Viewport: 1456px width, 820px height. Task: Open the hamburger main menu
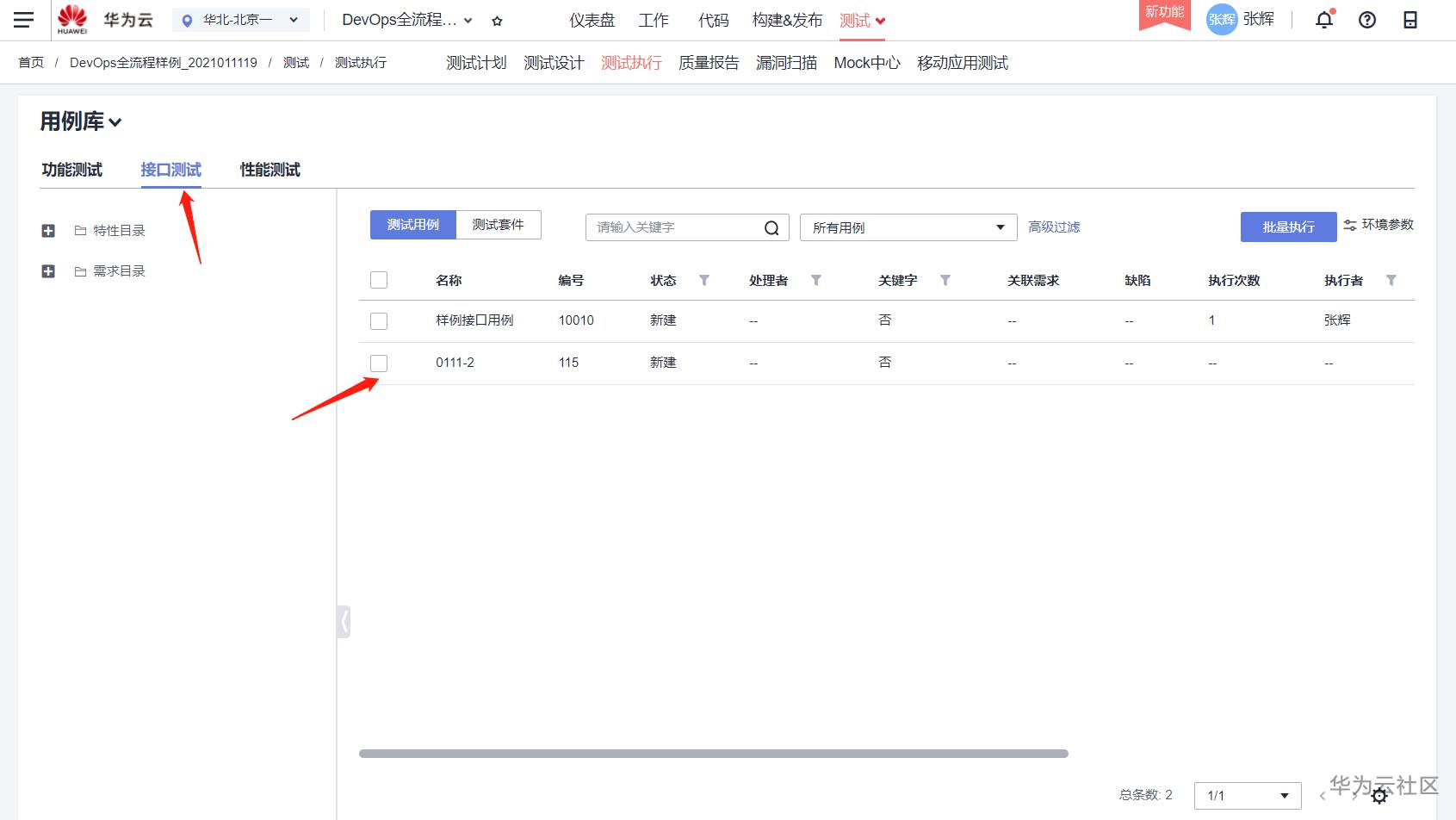24,20
